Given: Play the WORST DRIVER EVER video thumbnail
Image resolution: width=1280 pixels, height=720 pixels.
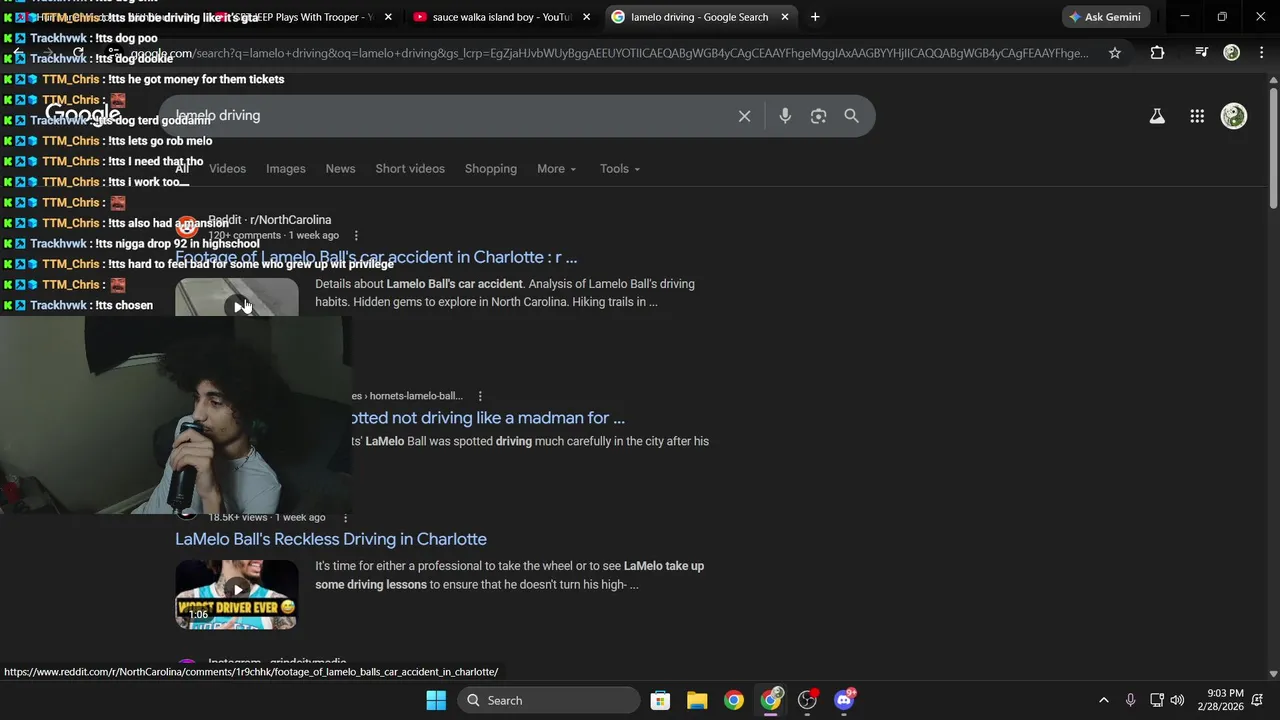Looking at the screenshot, I should pyautogui.click(x=237, y=594).
